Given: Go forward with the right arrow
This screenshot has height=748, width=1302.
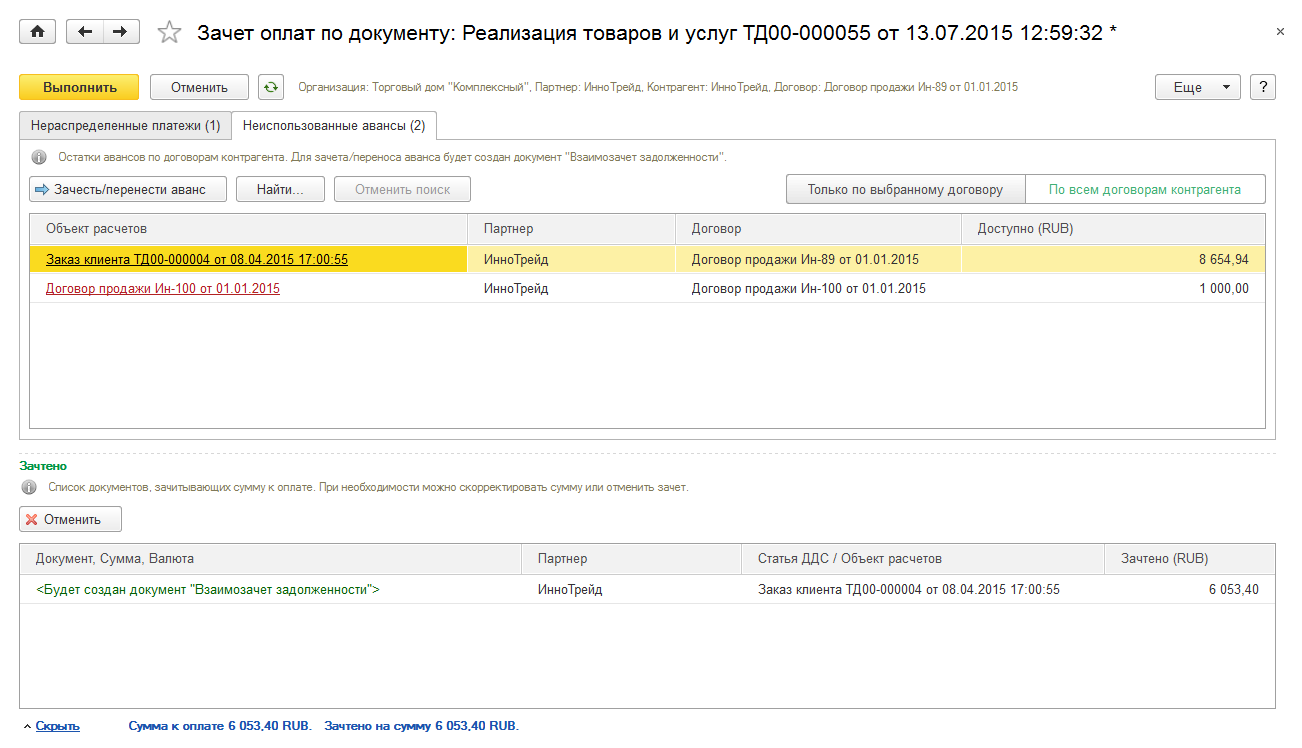Looking at the screenshot, I should point(120,32).
